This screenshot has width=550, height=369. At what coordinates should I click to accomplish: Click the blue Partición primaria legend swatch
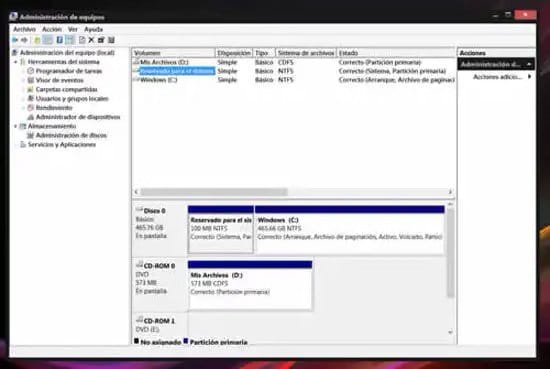[186, 341]
